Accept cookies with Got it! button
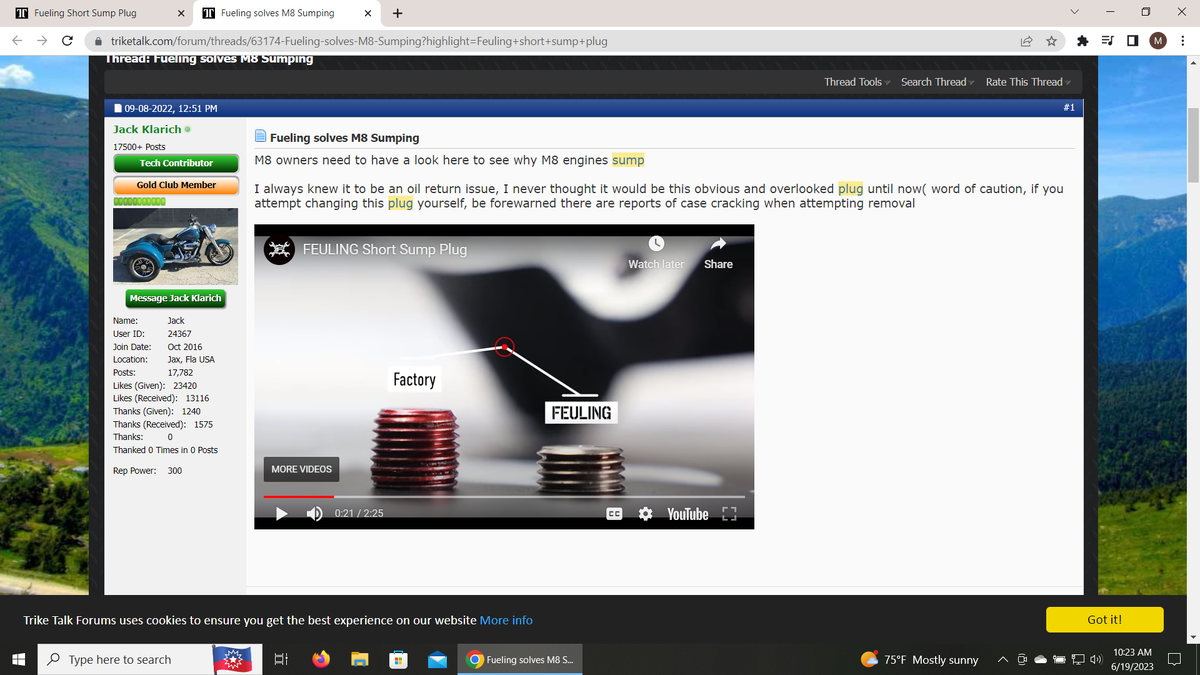Viewport: 1200px width, 675px height. point(1104,620)
